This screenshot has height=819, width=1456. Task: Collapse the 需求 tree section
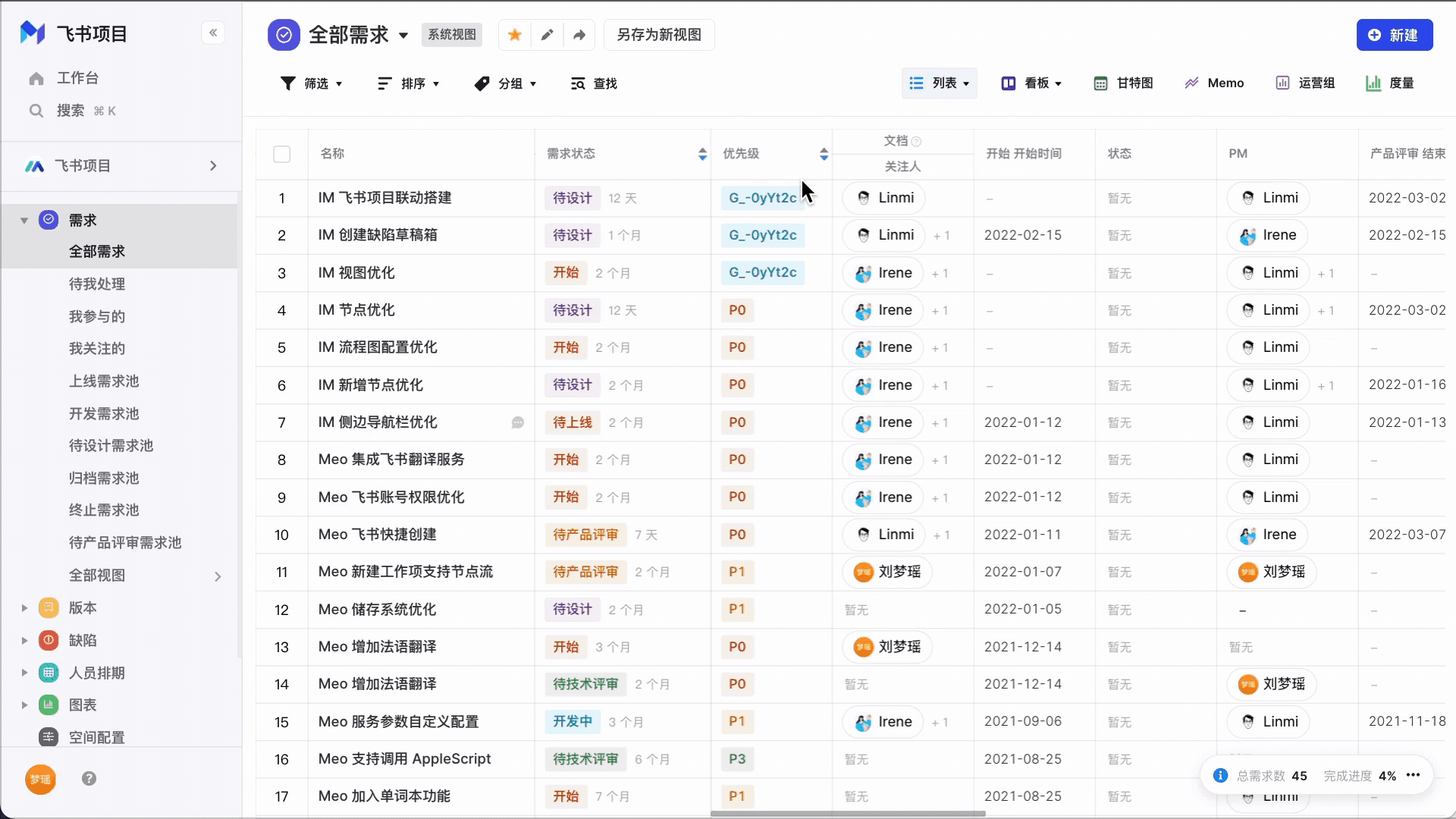pyautogui.click(x=24, y=221)
